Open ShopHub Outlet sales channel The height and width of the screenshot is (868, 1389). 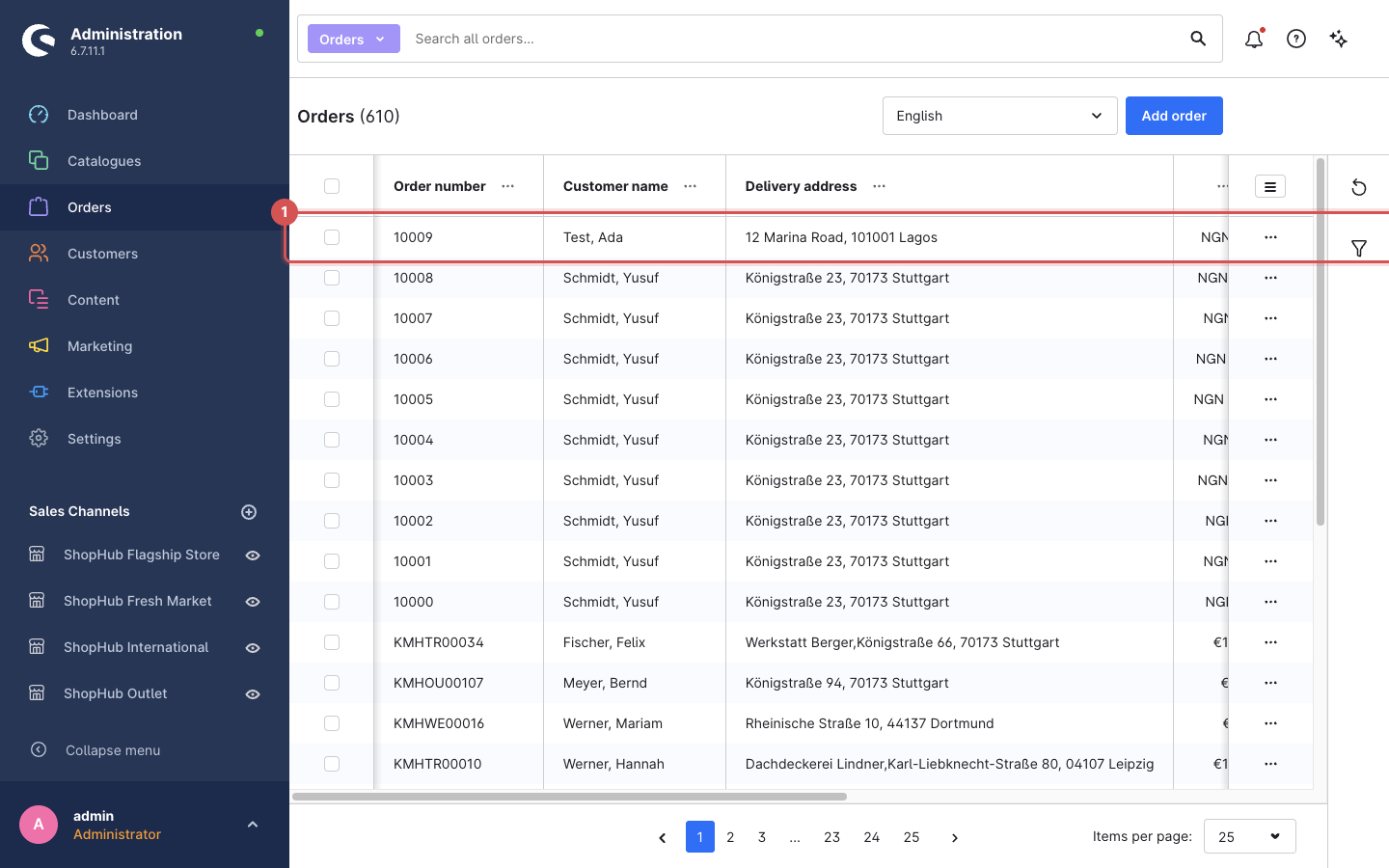pos(116,693)
